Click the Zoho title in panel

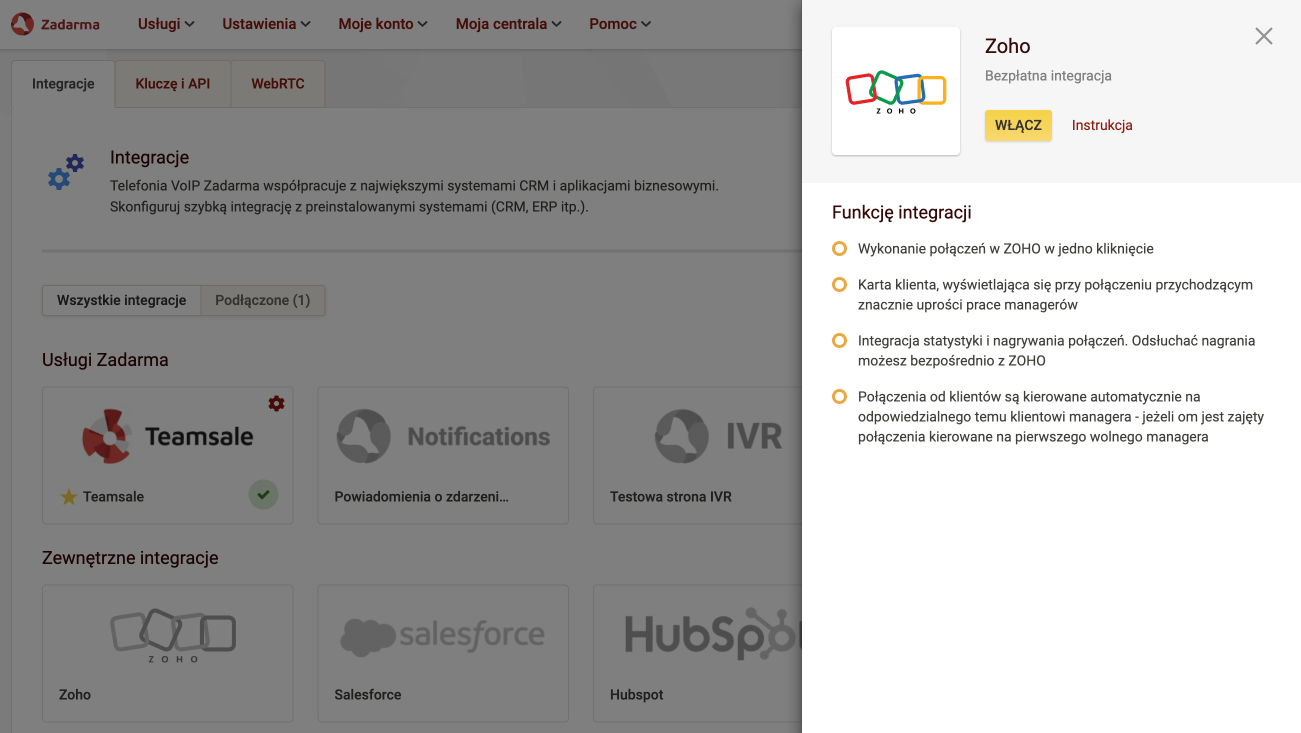tap(1007, 46)
